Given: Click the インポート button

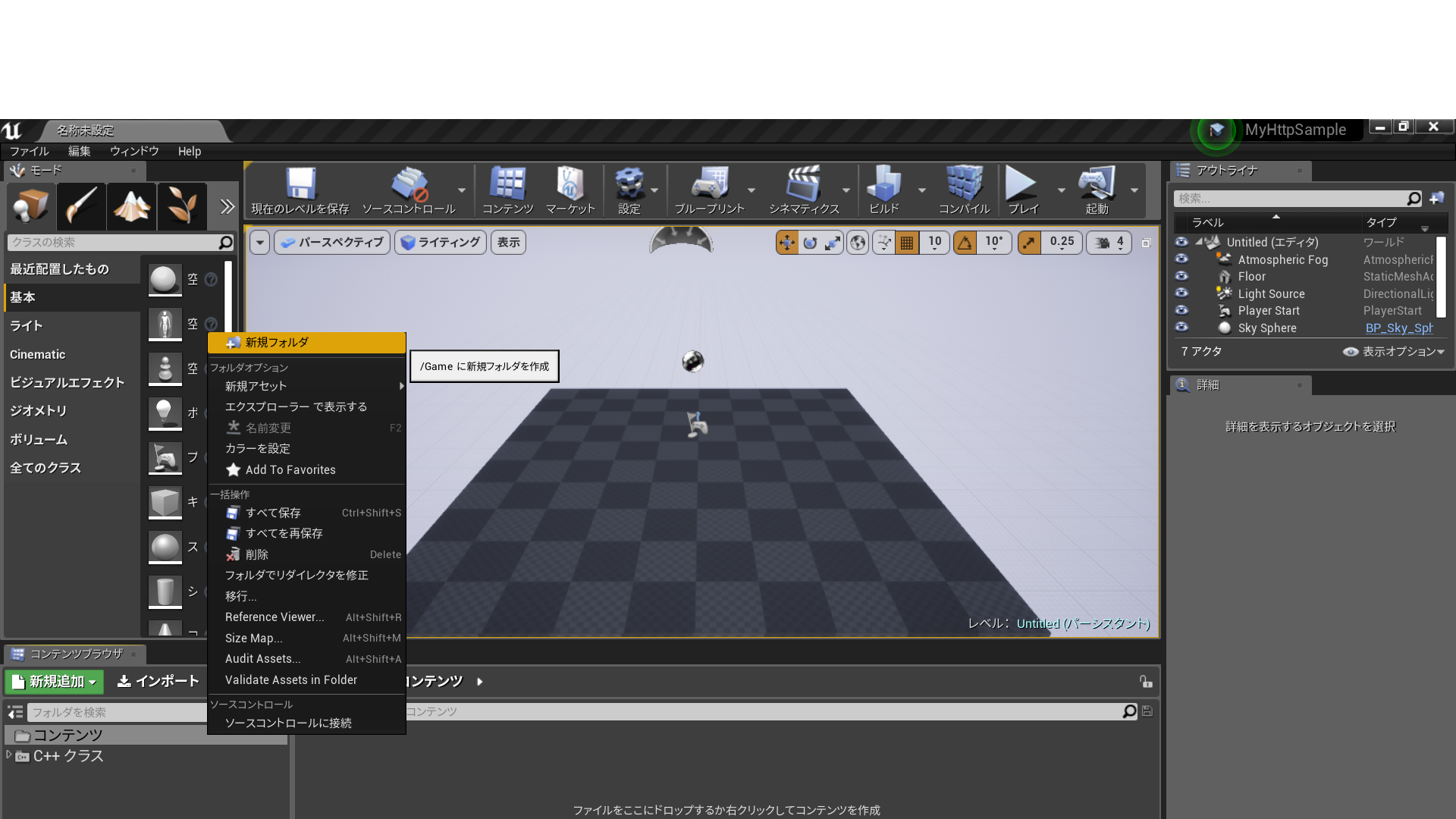Looking at the screenshot, I should (x=158, y=682).
